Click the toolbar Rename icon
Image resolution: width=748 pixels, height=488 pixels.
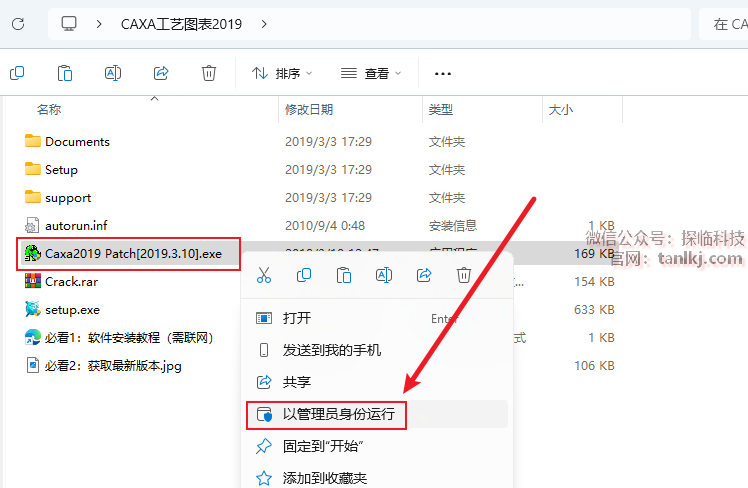(113, 73)
